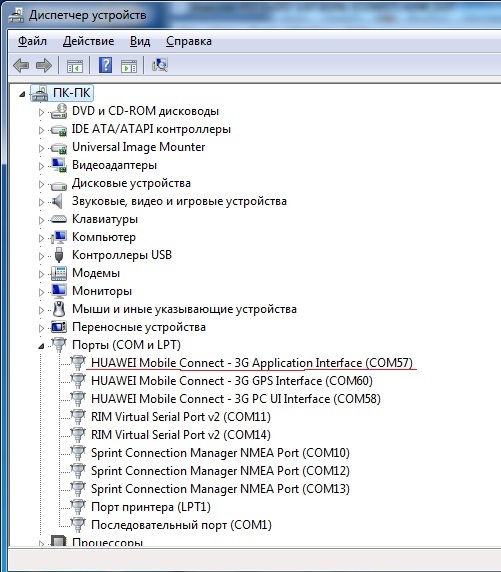Image resolution: width=501 pixels, height=572 pixels.
Task: Select HUAWEI 3G Application Interface (COM57)
Action: pos(252,363)
